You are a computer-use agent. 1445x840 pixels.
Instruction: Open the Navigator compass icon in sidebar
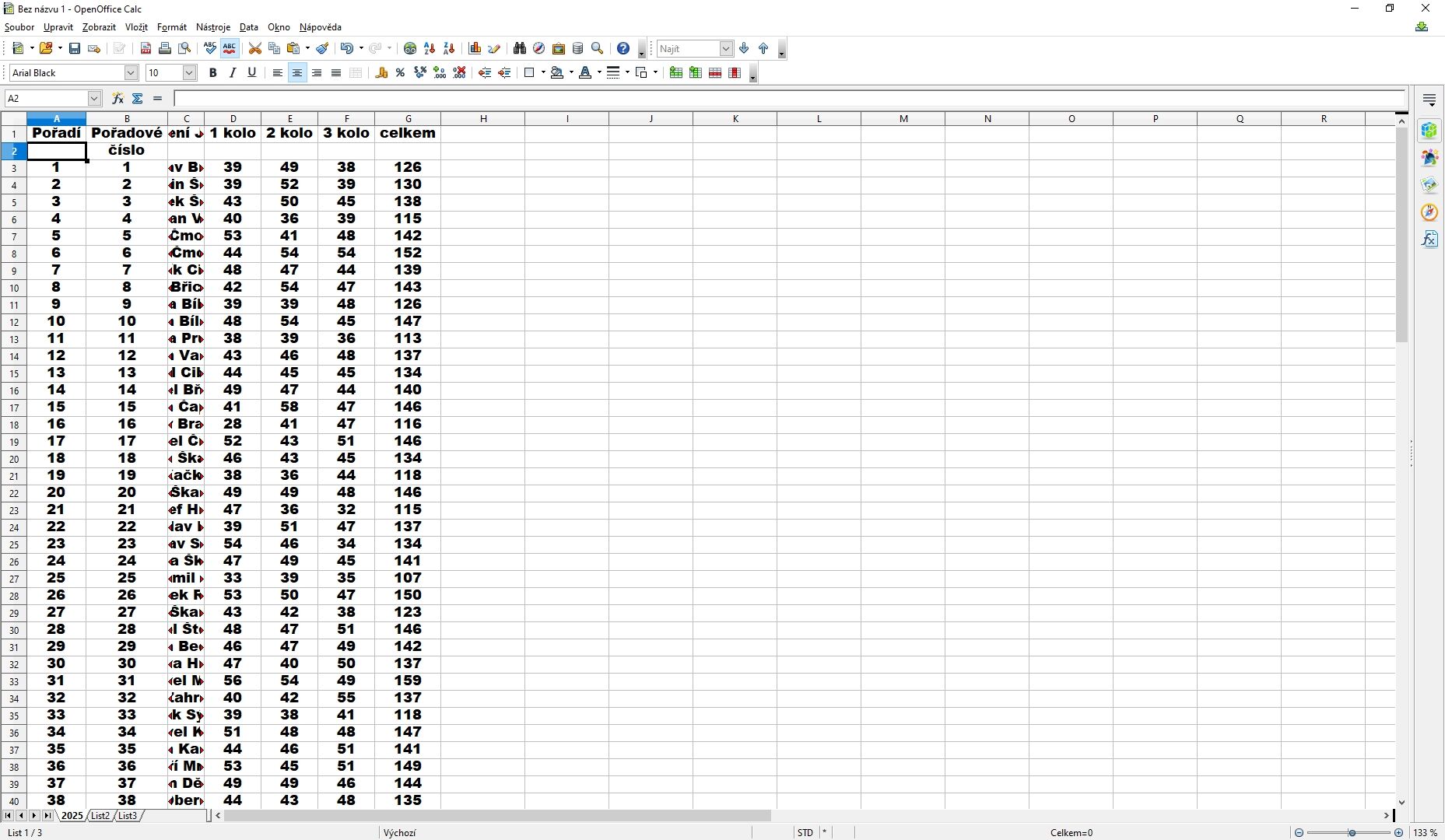(1429, 212)
